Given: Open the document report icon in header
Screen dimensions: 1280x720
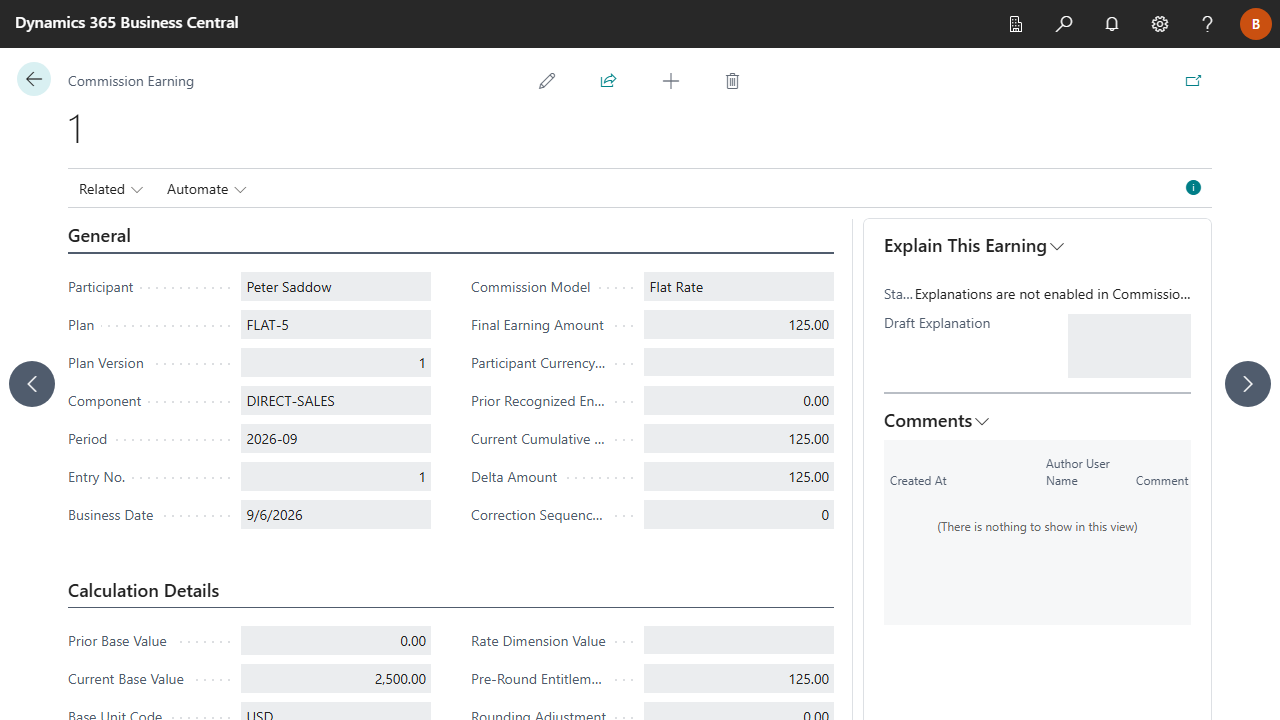Looking at the screenshot, I should tap(1016, 24).
